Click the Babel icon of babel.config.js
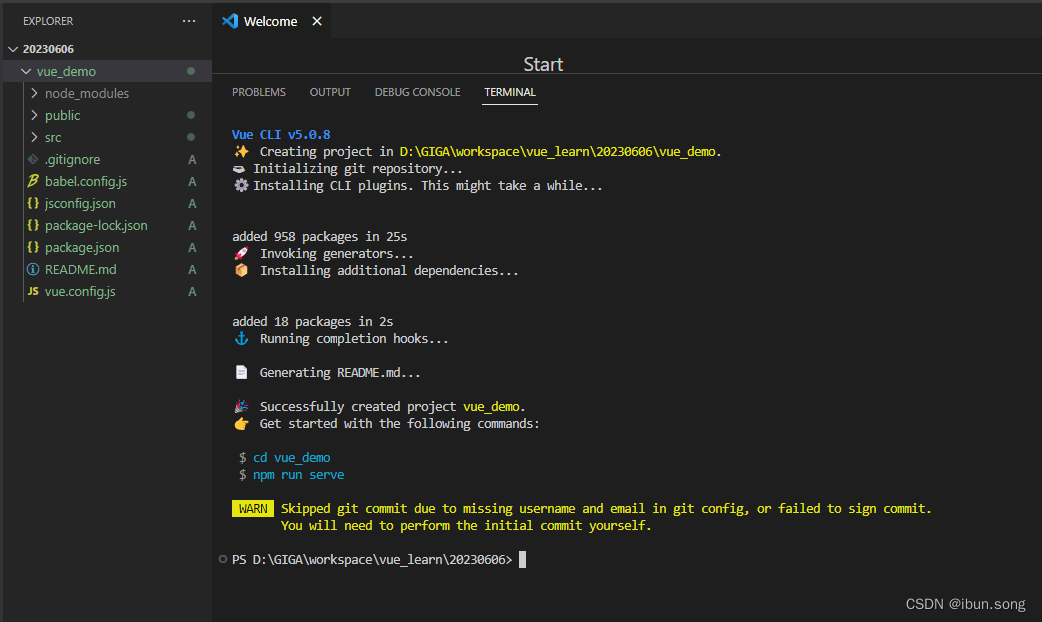1042x622 pixels. [33, 181]
